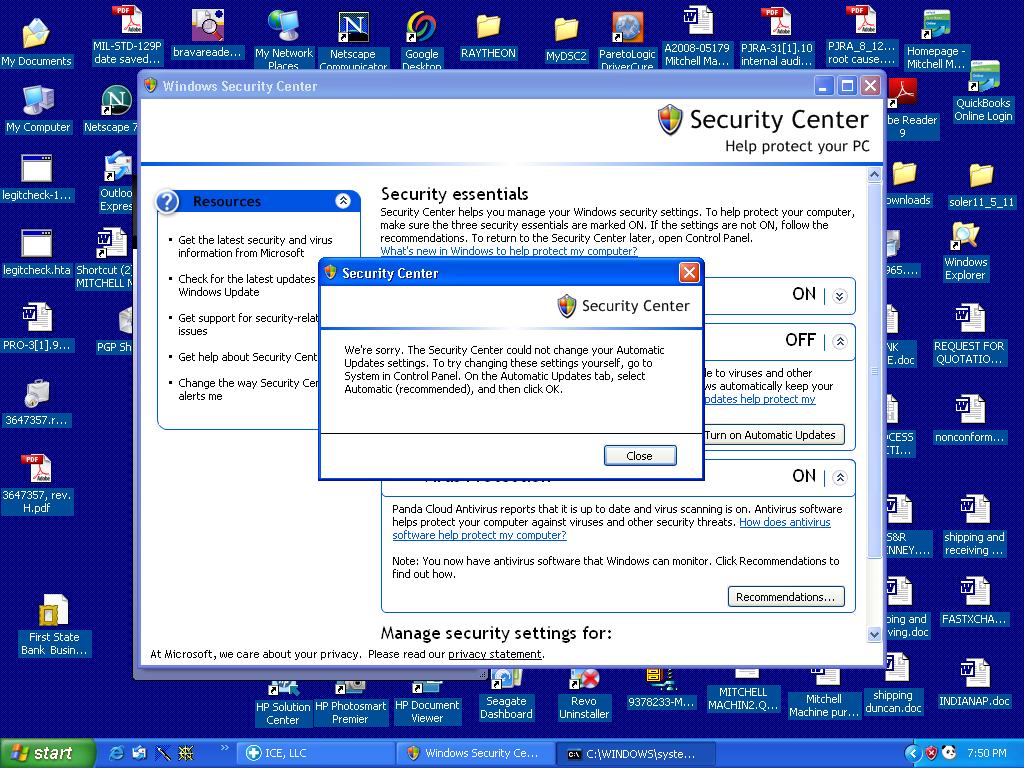
Task: Open the privacy statement link
Action: pos(494,654)
